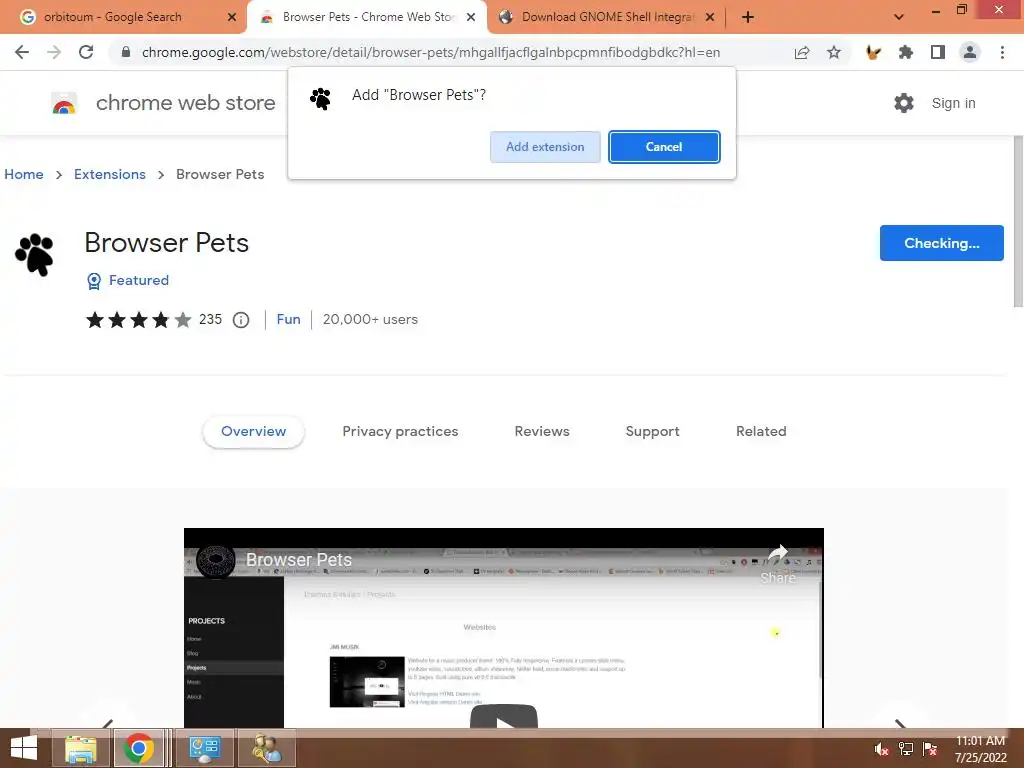Click the Browser Pets paw icon

tap(35, 255)
